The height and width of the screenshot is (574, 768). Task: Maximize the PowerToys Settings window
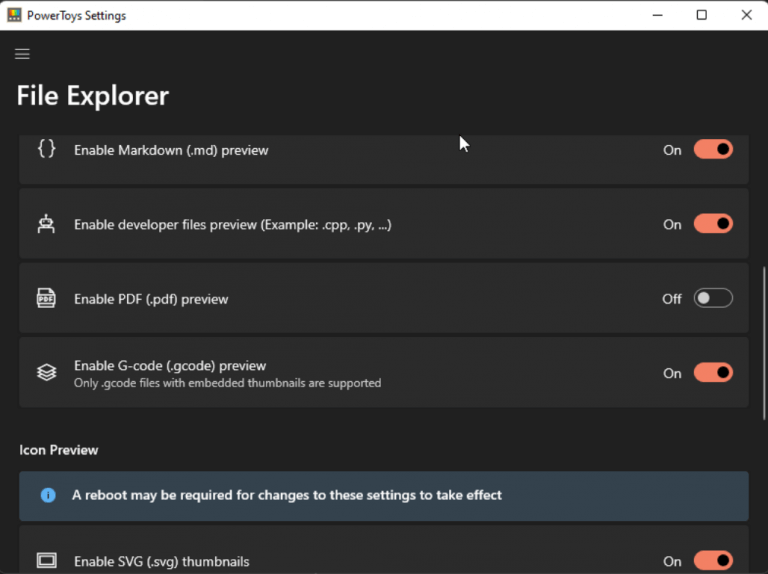(701, 15)
